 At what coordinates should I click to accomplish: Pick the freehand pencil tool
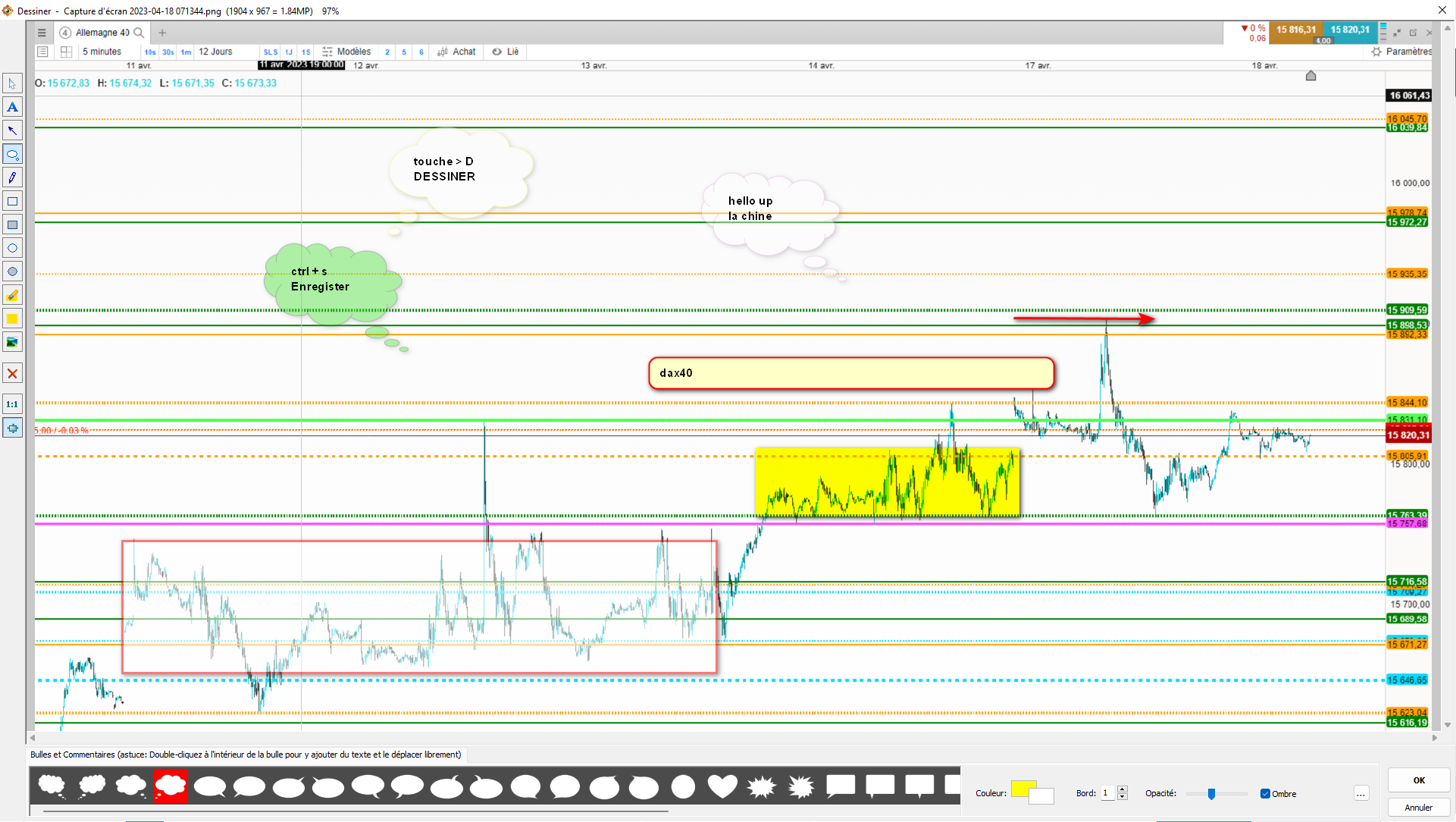12,177
